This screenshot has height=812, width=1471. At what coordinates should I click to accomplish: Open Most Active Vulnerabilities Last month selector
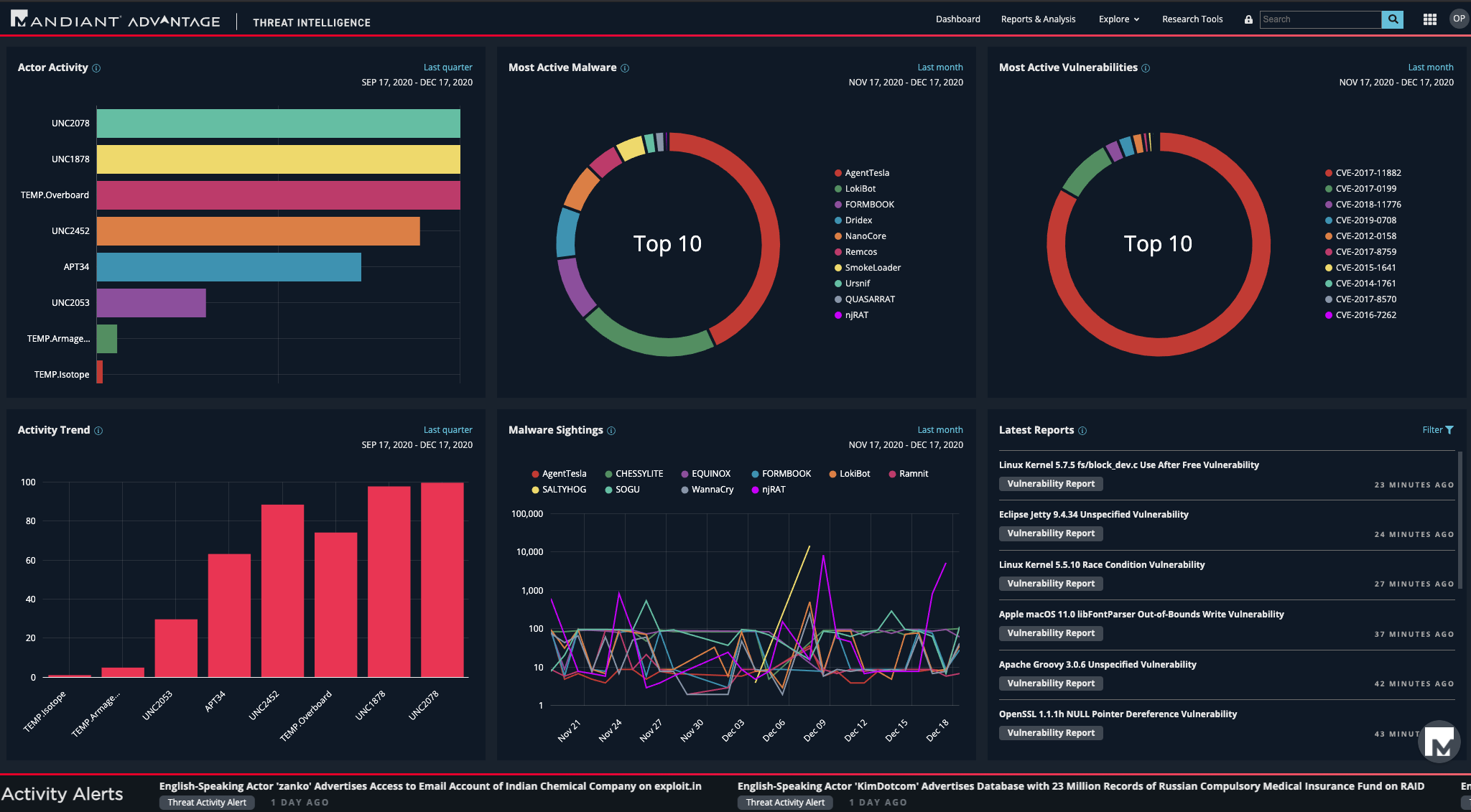click(1431, 67)
